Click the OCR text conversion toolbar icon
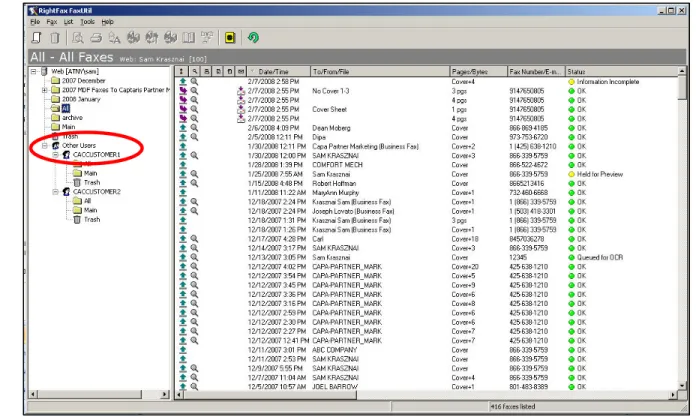696x417 pixels. pyautogui.click(x=115, y=38)
